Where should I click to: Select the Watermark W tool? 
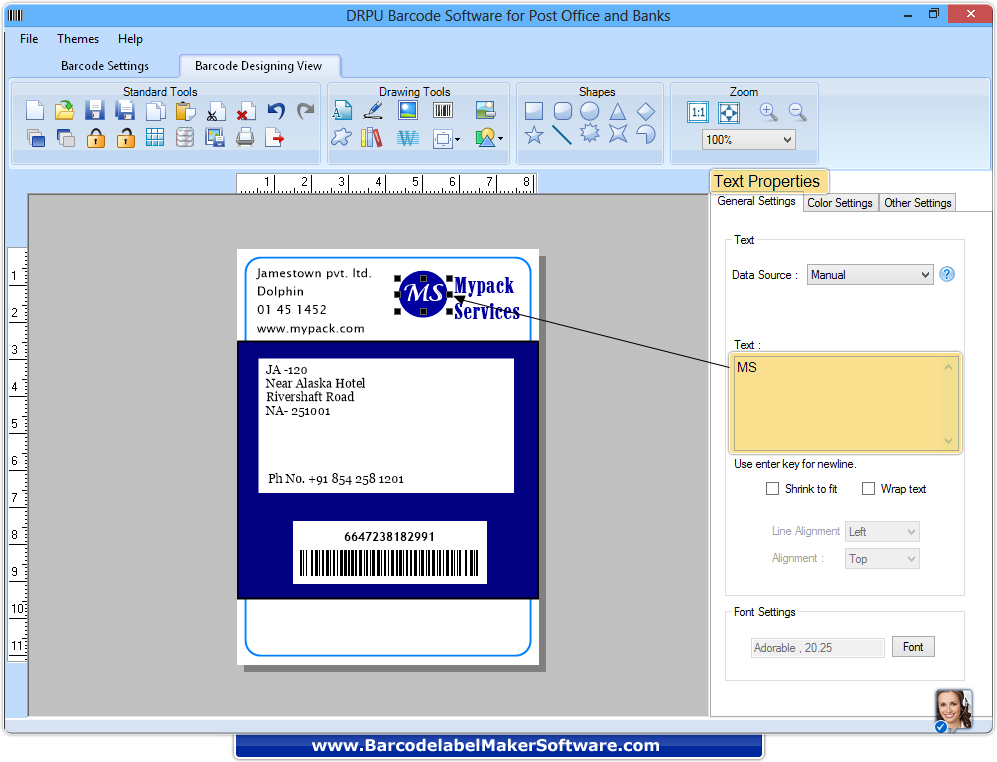(x=408, y=138)
